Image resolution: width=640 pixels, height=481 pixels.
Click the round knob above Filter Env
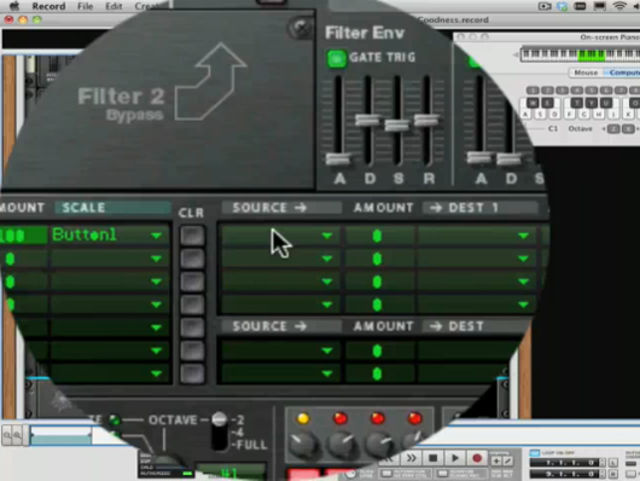tap(300, 28)
